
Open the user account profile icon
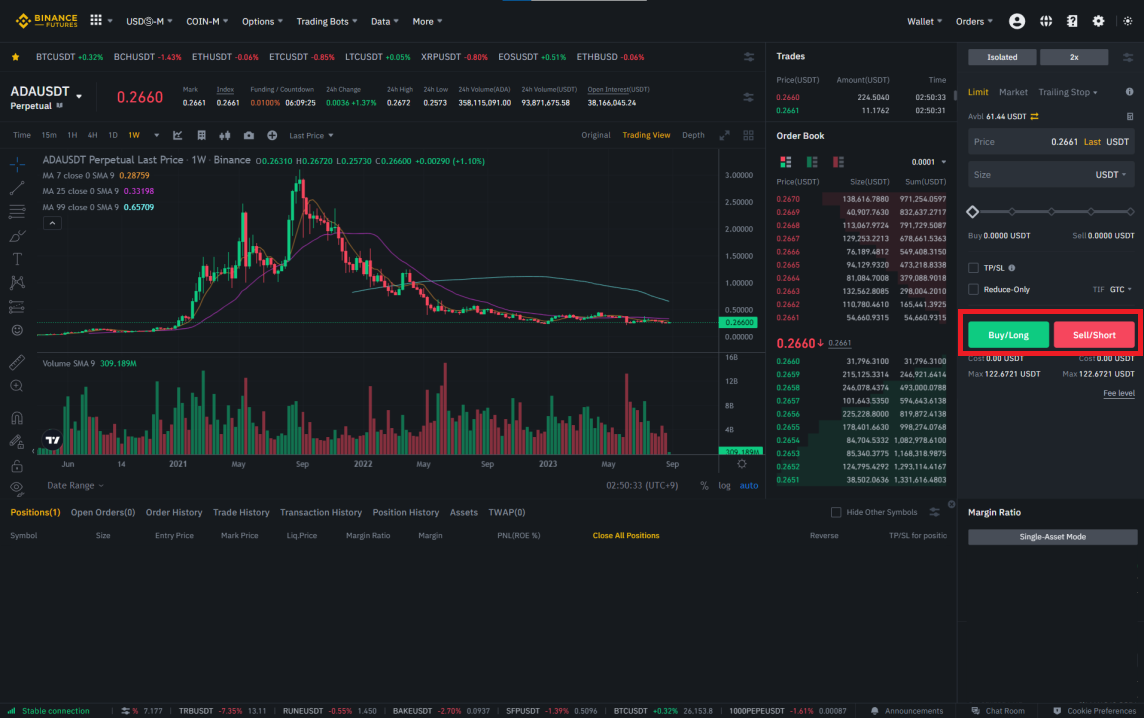tap(1016, 21)
